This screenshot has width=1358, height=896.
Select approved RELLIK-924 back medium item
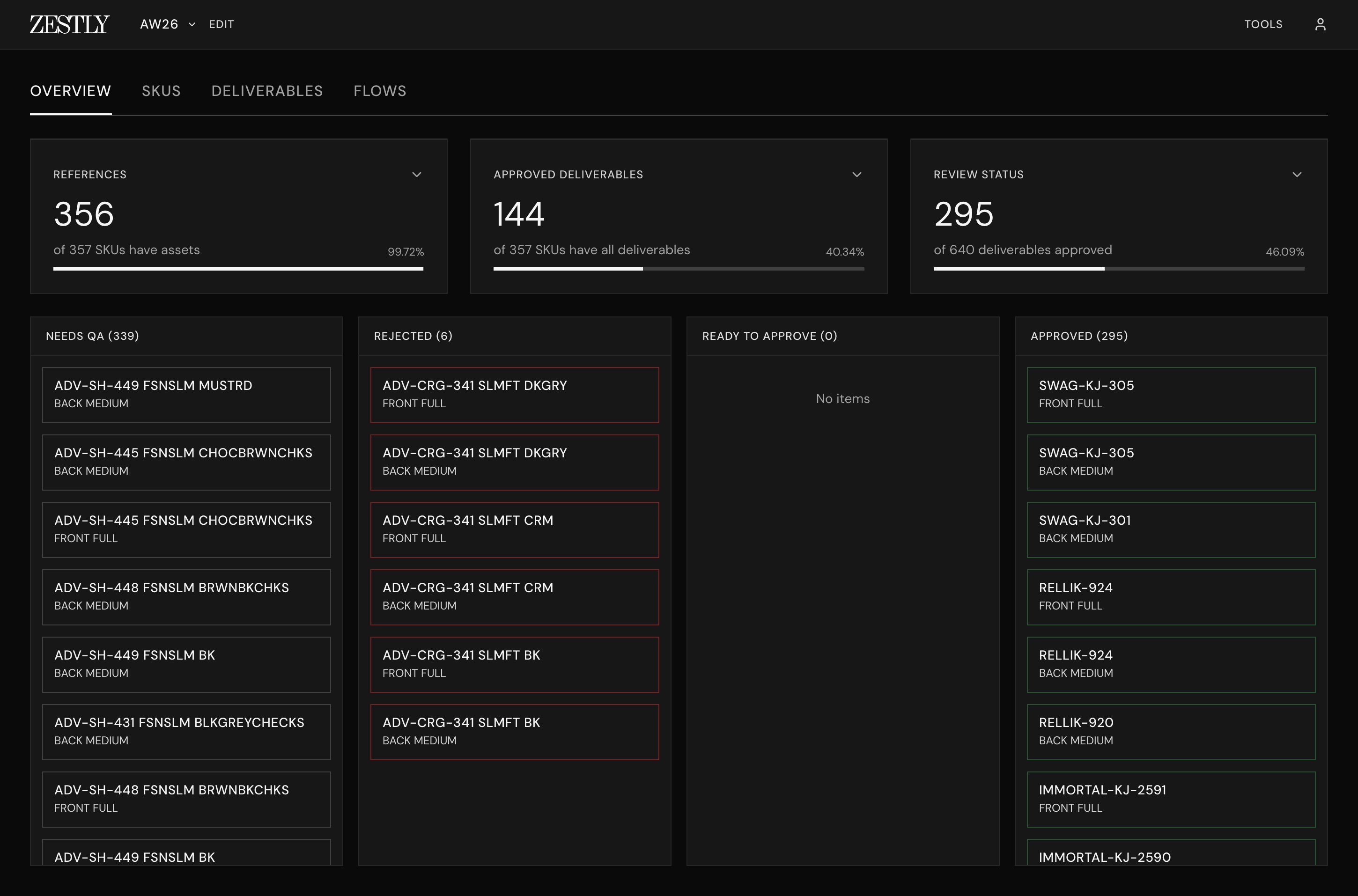tap(1171, 664)
